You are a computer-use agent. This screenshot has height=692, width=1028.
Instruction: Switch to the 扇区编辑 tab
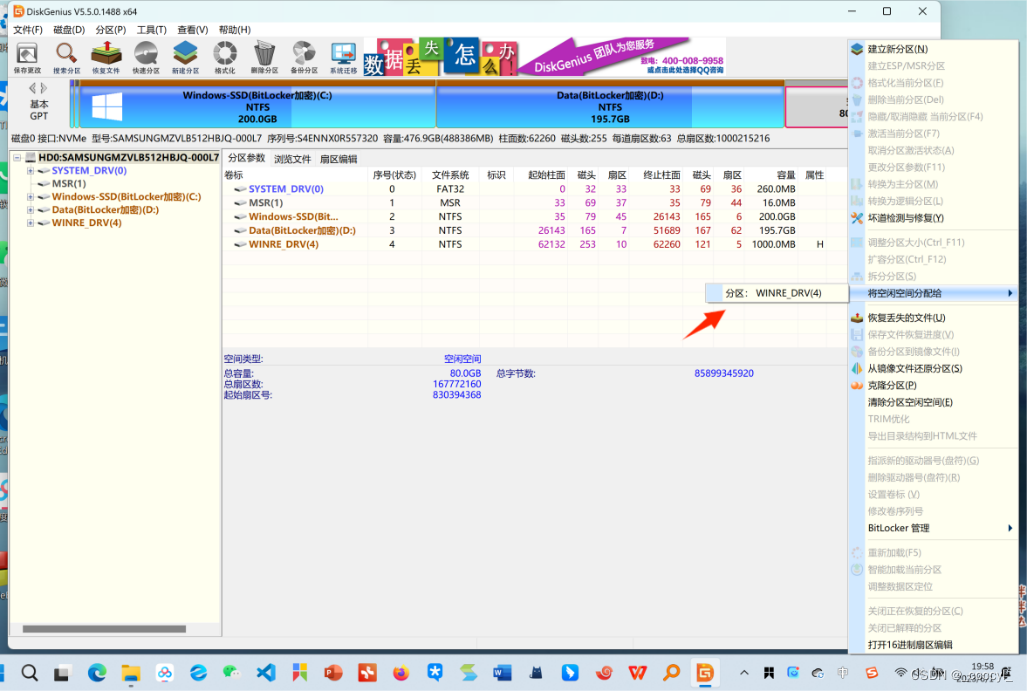pos(338,159)
